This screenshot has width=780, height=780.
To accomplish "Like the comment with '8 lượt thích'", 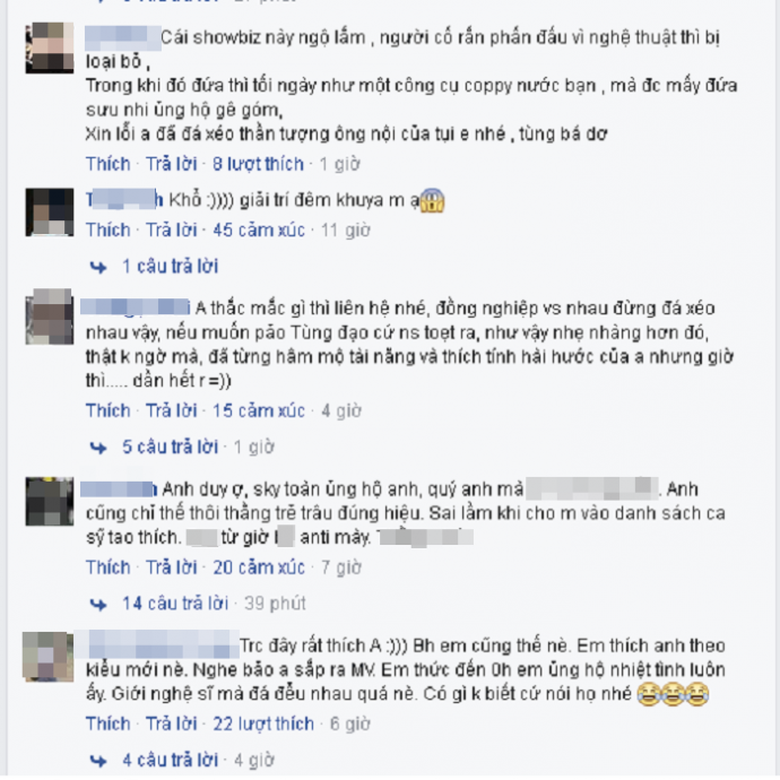I will pos(108,164).
